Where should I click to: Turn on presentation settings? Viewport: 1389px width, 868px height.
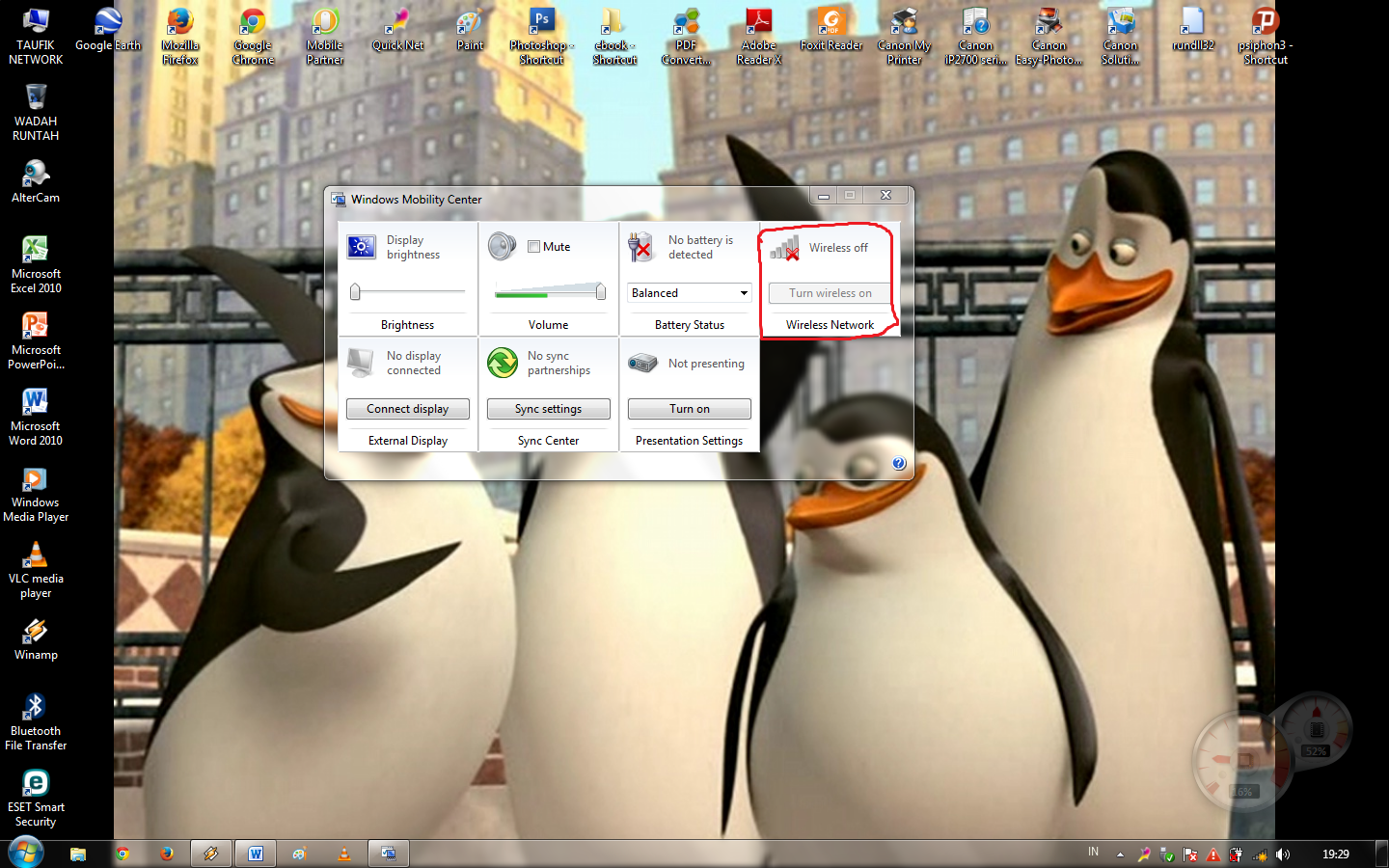690,409
